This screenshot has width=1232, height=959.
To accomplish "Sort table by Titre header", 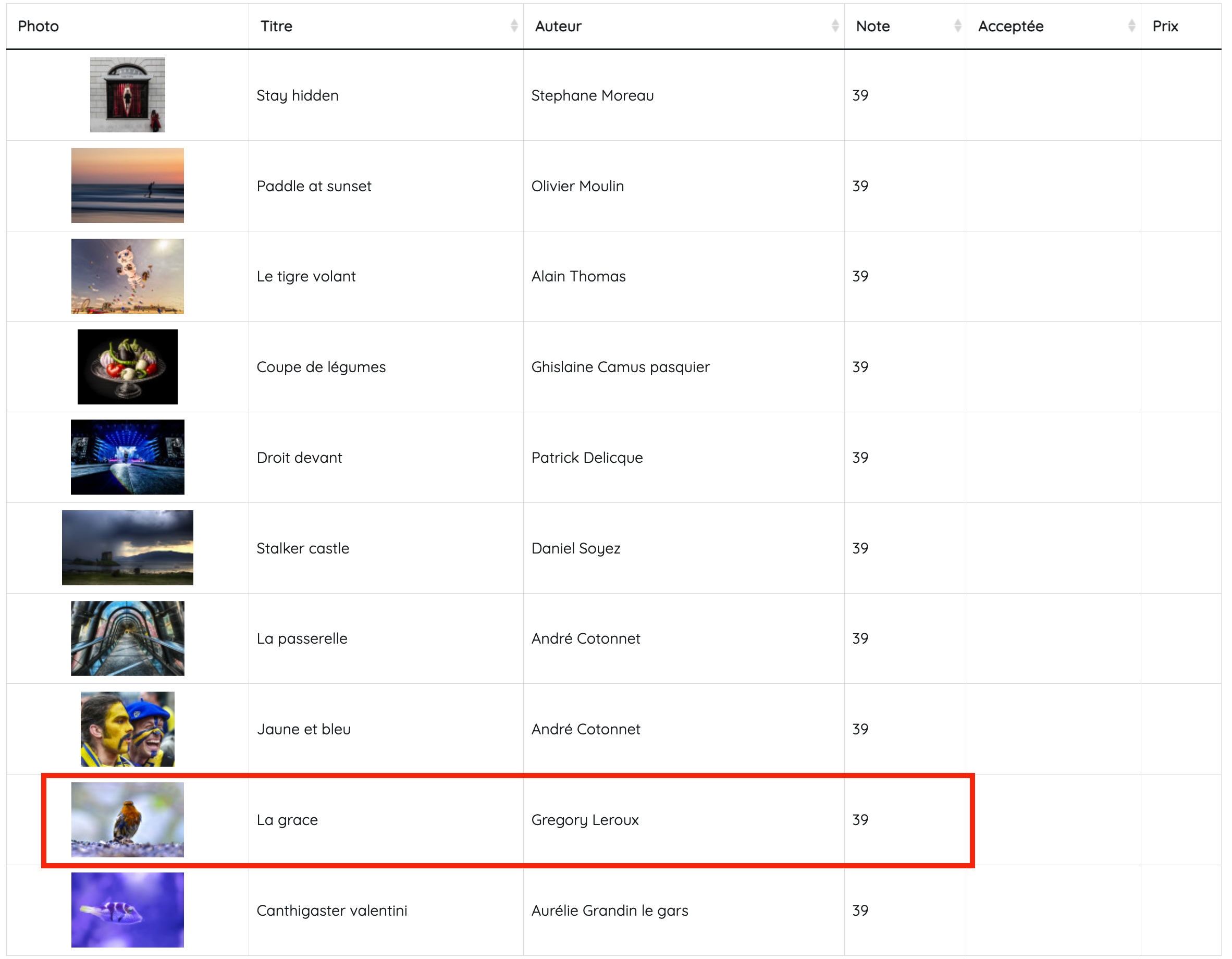I will [276, 26].
